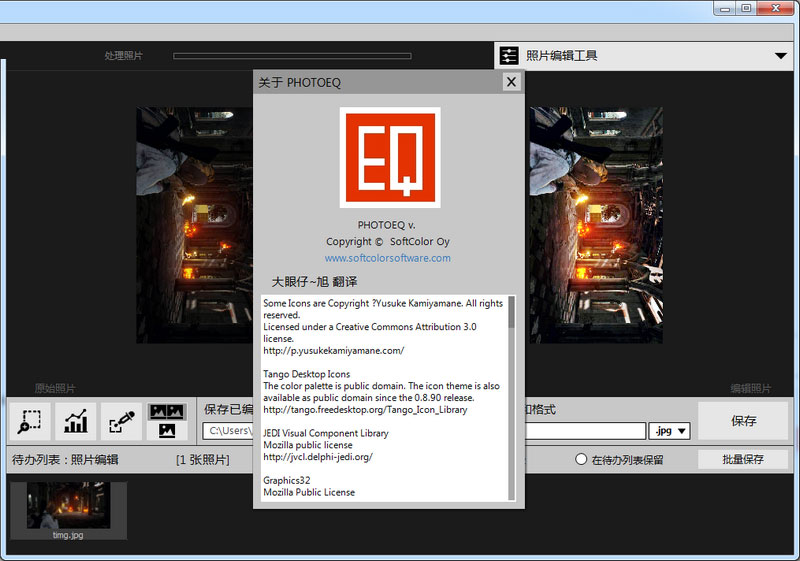
Task: Enable 在待办列表保留 radio option
Action: click(581, 459)
